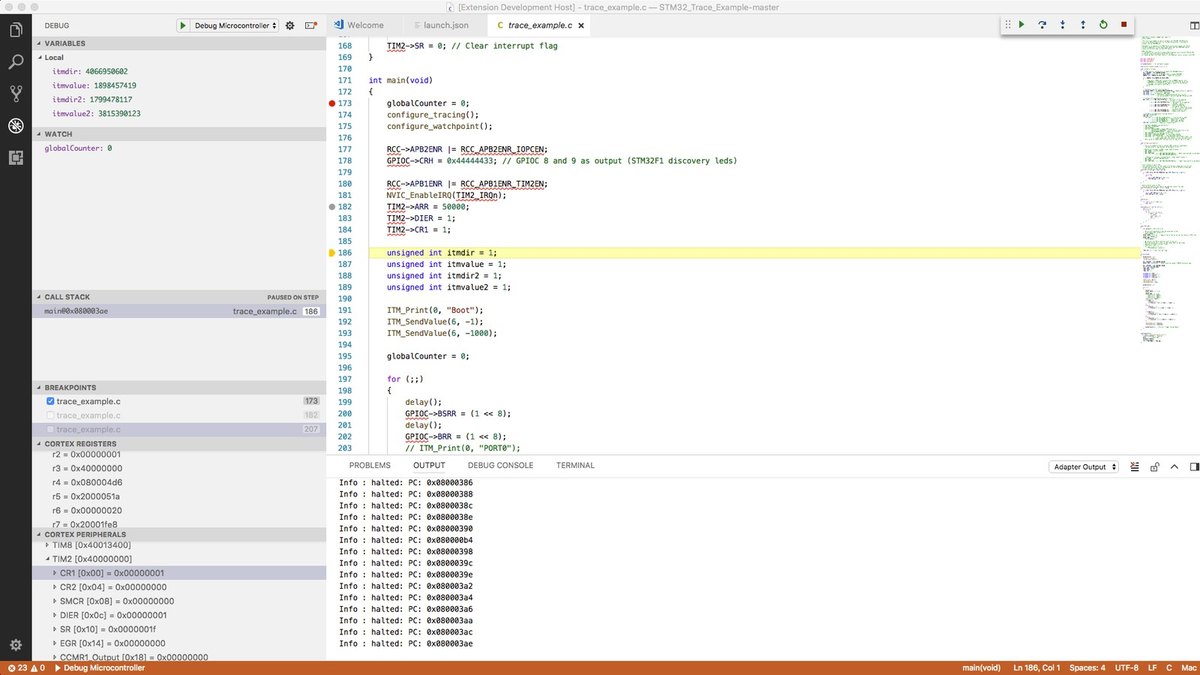Collapse the Watch section
Image resolution: width=1200 pixels, height=675 pixels.
179,133
